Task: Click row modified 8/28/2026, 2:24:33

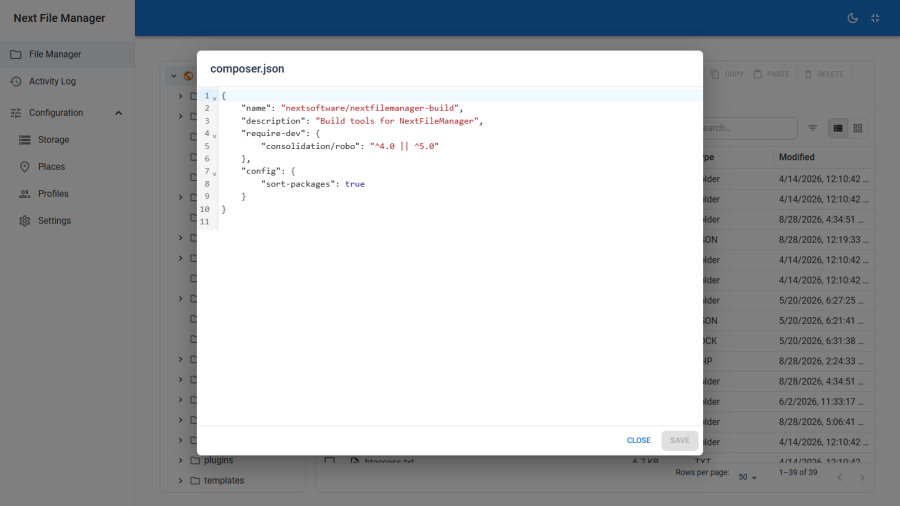Action: click(823, 361)
